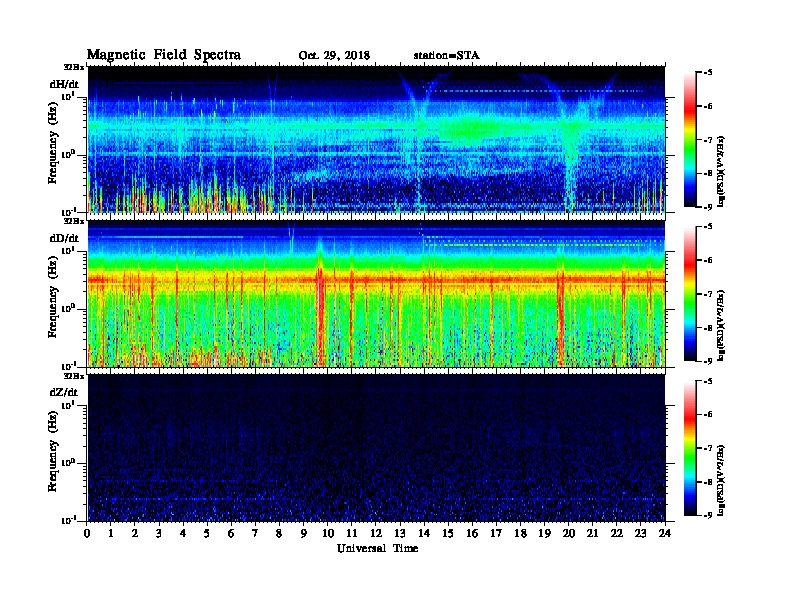Click the "-7" tick of the dH/dt color scale
The width and height of the screenshot is (792, 612).
point(708,140)
